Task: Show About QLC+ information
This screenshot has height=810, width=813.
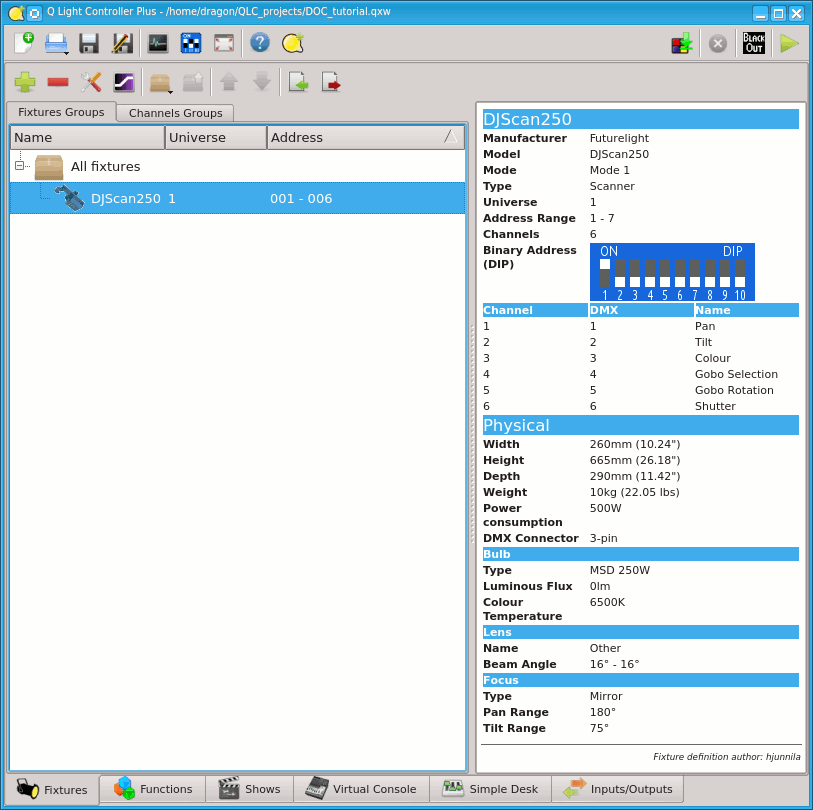Action: tap(293, 43)
